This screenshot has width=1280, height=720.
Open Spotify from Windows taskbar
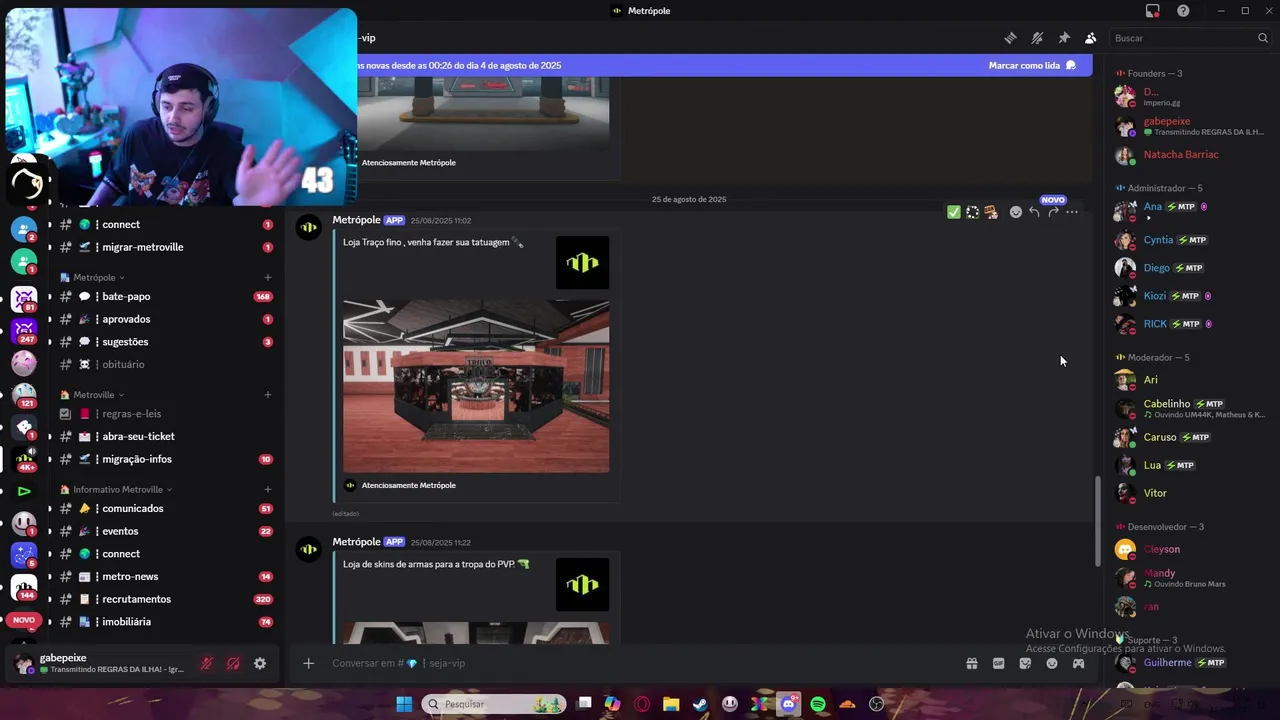click(818, 704)
